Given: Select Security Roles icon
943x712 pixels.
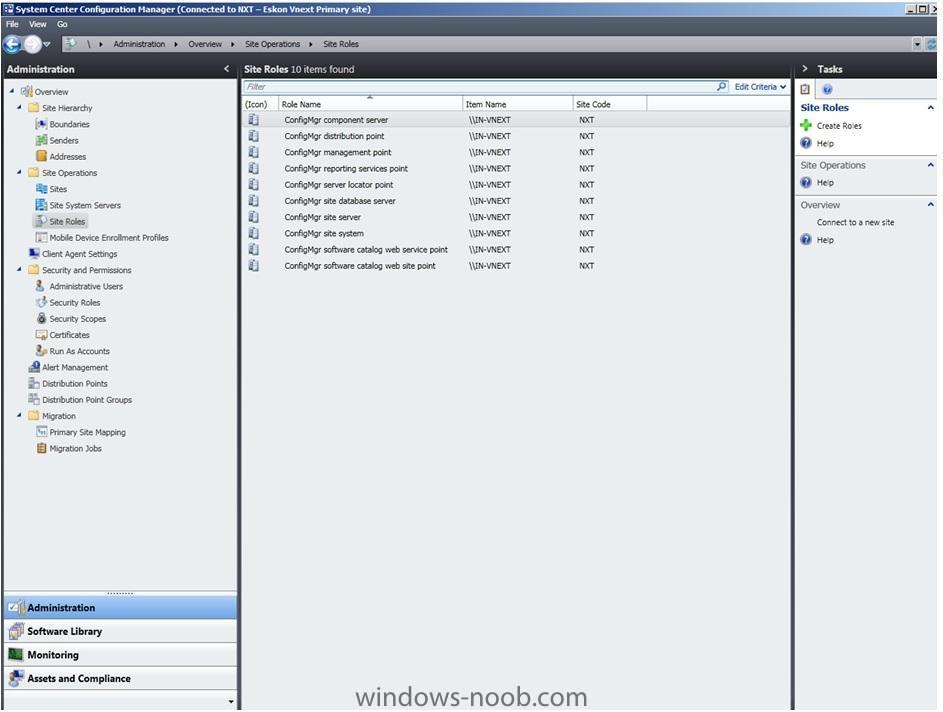Looking at the screenshot, I should (41, 302).
